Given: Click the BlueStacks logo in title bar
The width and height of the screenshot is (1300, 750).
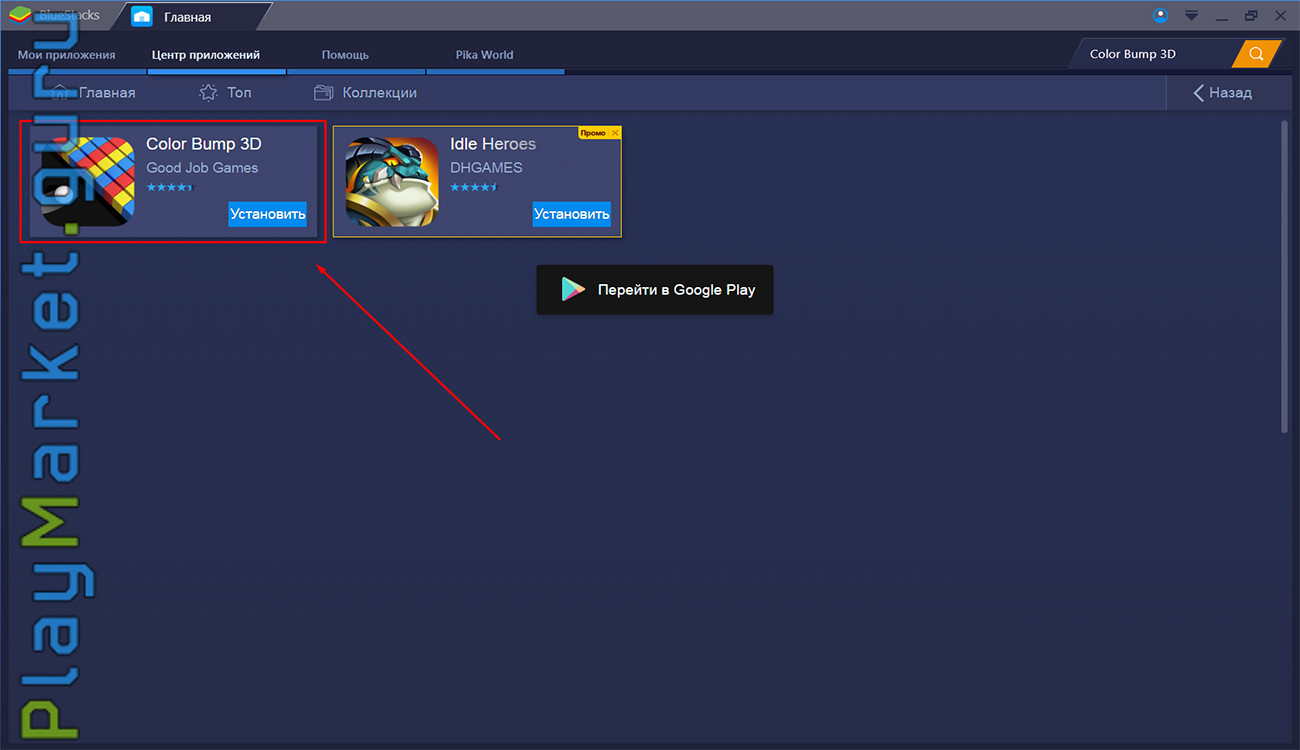Looking at the screenshot, I should [x=20, y=15].
